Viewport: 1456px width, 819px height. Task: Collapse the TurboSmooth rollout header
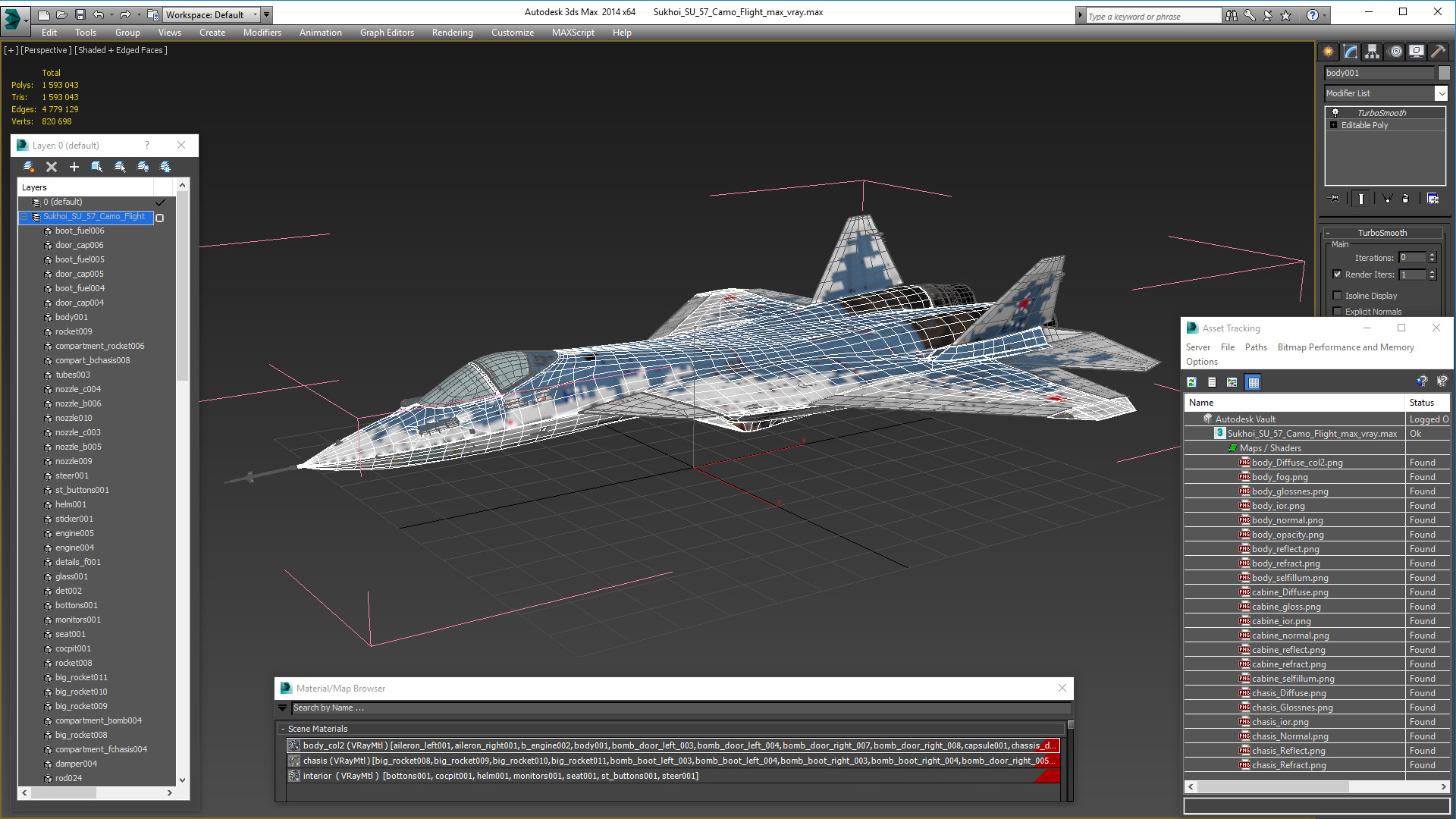coord(1382,233)
